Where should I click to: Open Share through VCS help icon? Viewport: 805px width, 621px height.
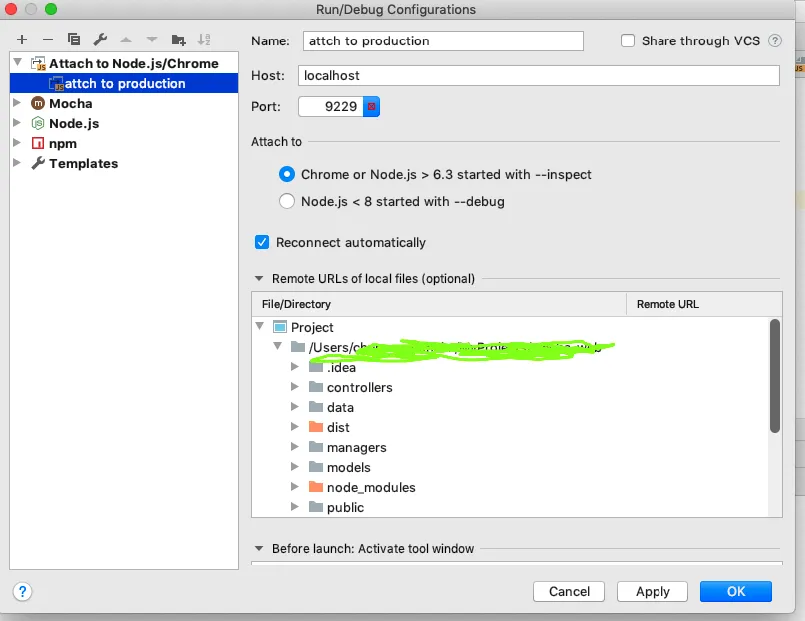[775, 41]
